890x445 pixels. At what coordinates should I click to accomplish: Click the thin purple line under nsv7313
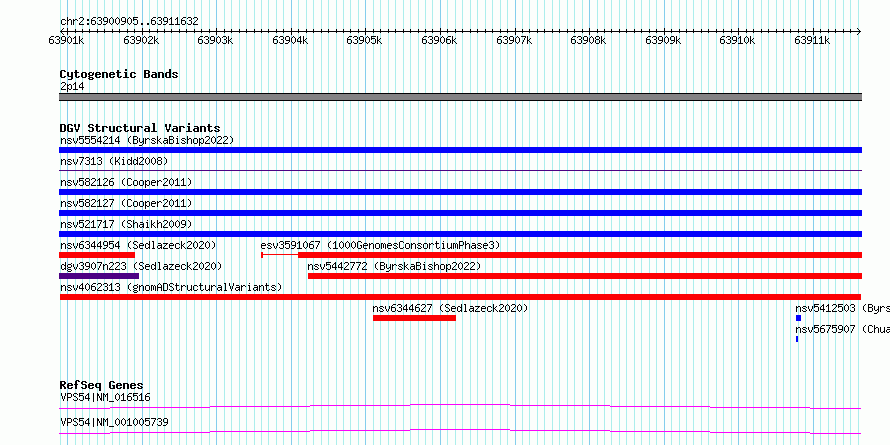[460, 170]
